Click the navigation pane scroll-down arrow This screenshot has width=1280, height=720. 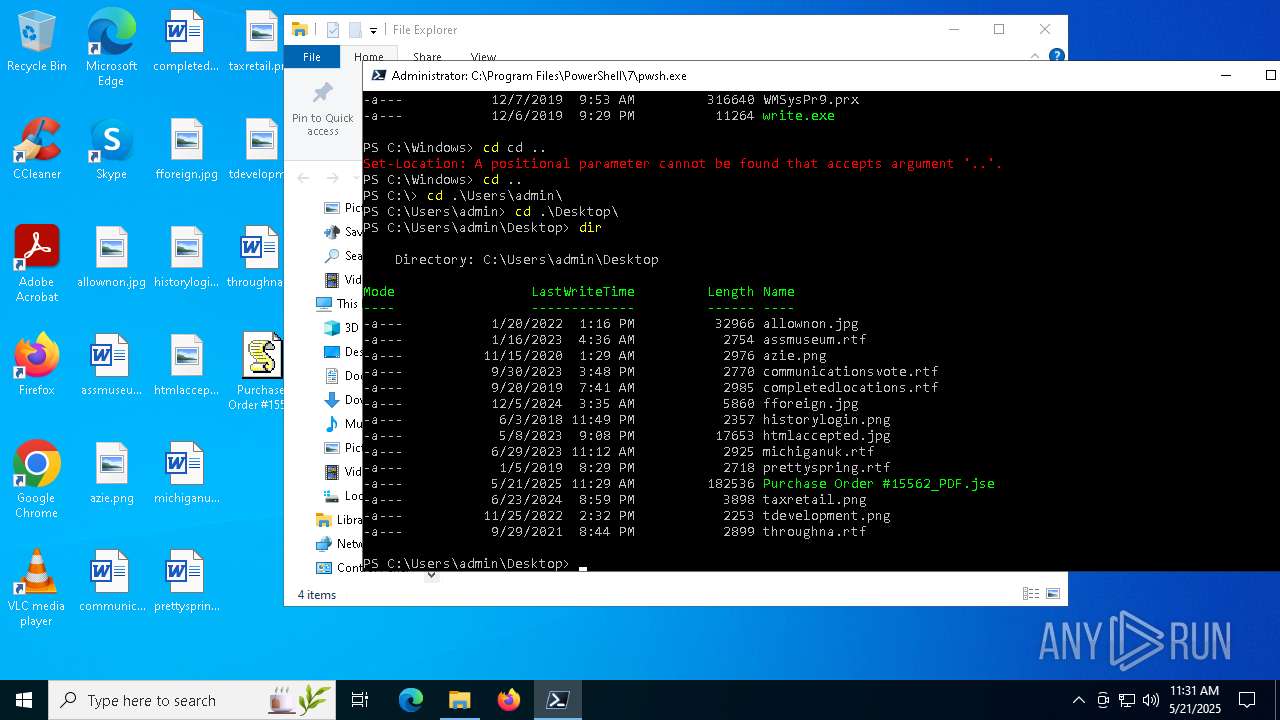[x=431, y=575]
